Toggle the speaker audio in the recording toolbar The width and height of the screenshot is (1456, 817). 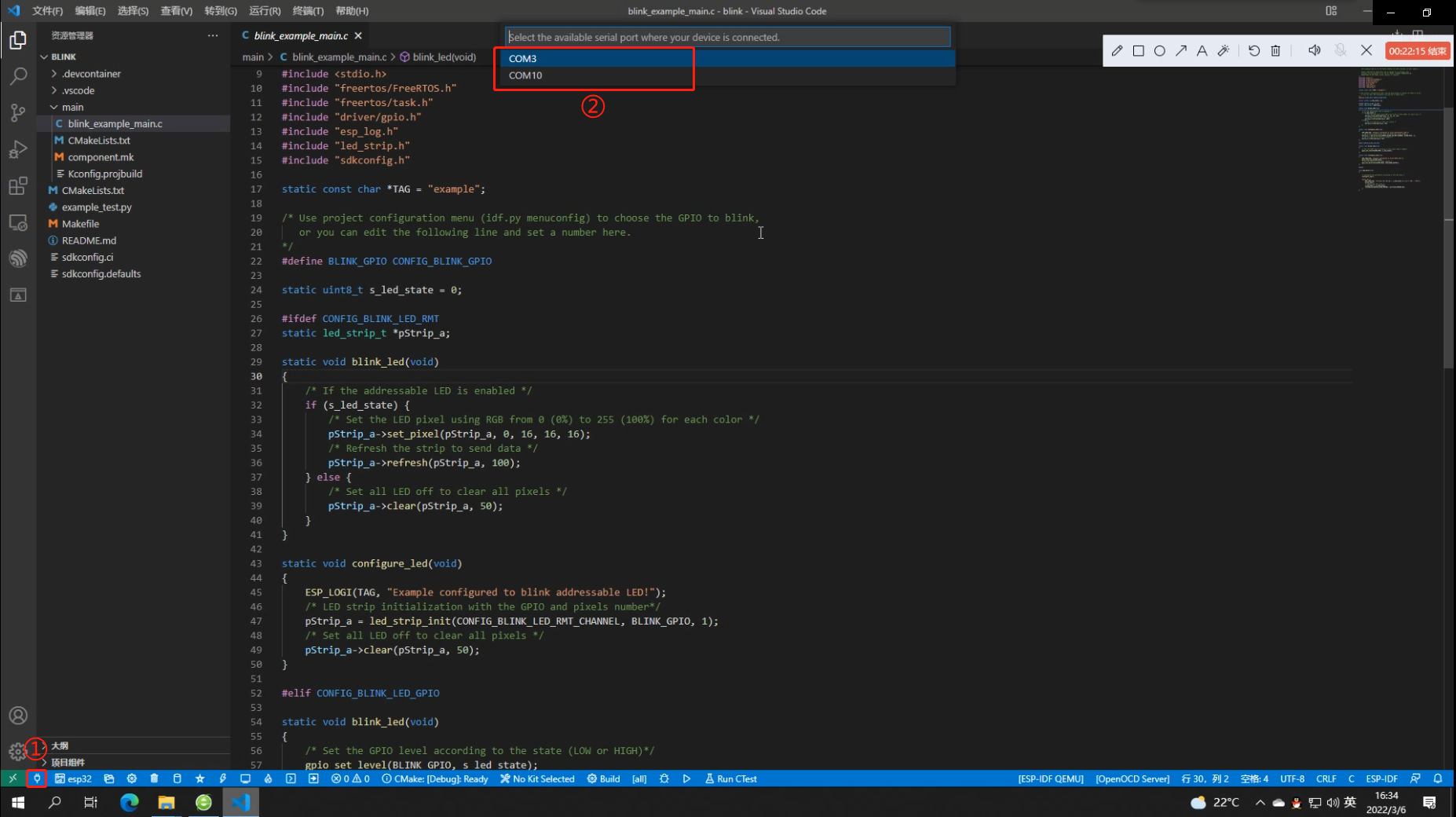(x=1314, y=50)
